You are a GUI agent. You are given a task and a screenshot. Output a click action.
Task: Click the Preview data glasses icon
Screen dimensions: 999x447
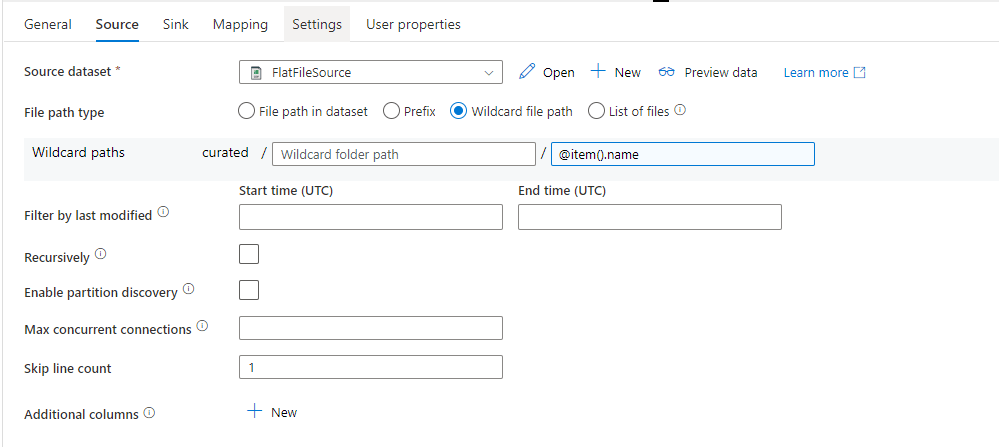pyautogui.click(x=667, y=72)
